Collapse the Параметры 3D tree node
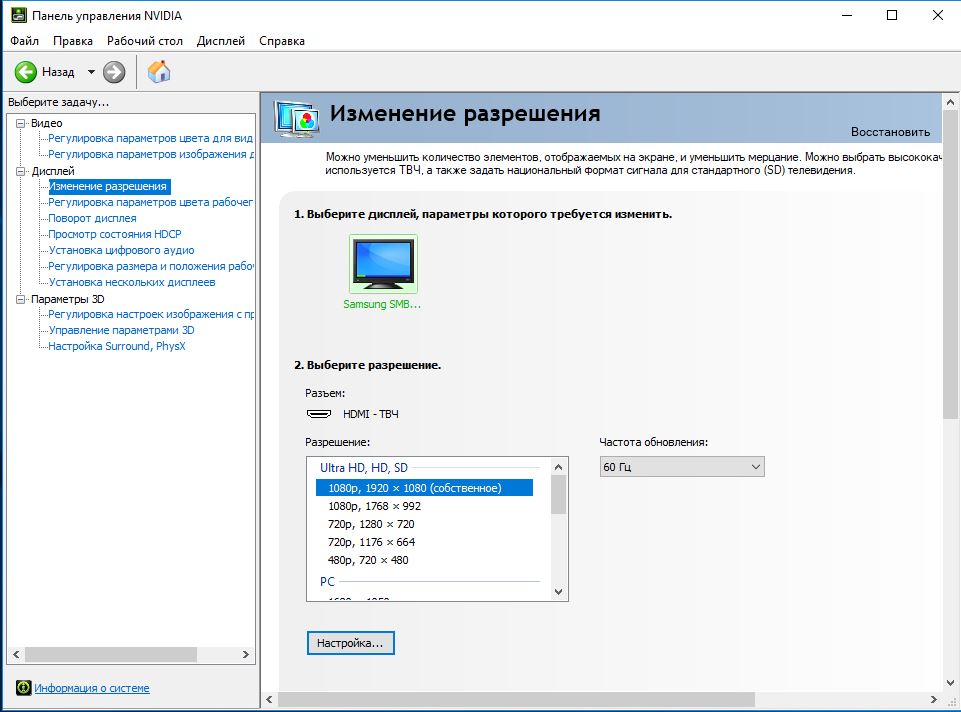 point(20,299)
